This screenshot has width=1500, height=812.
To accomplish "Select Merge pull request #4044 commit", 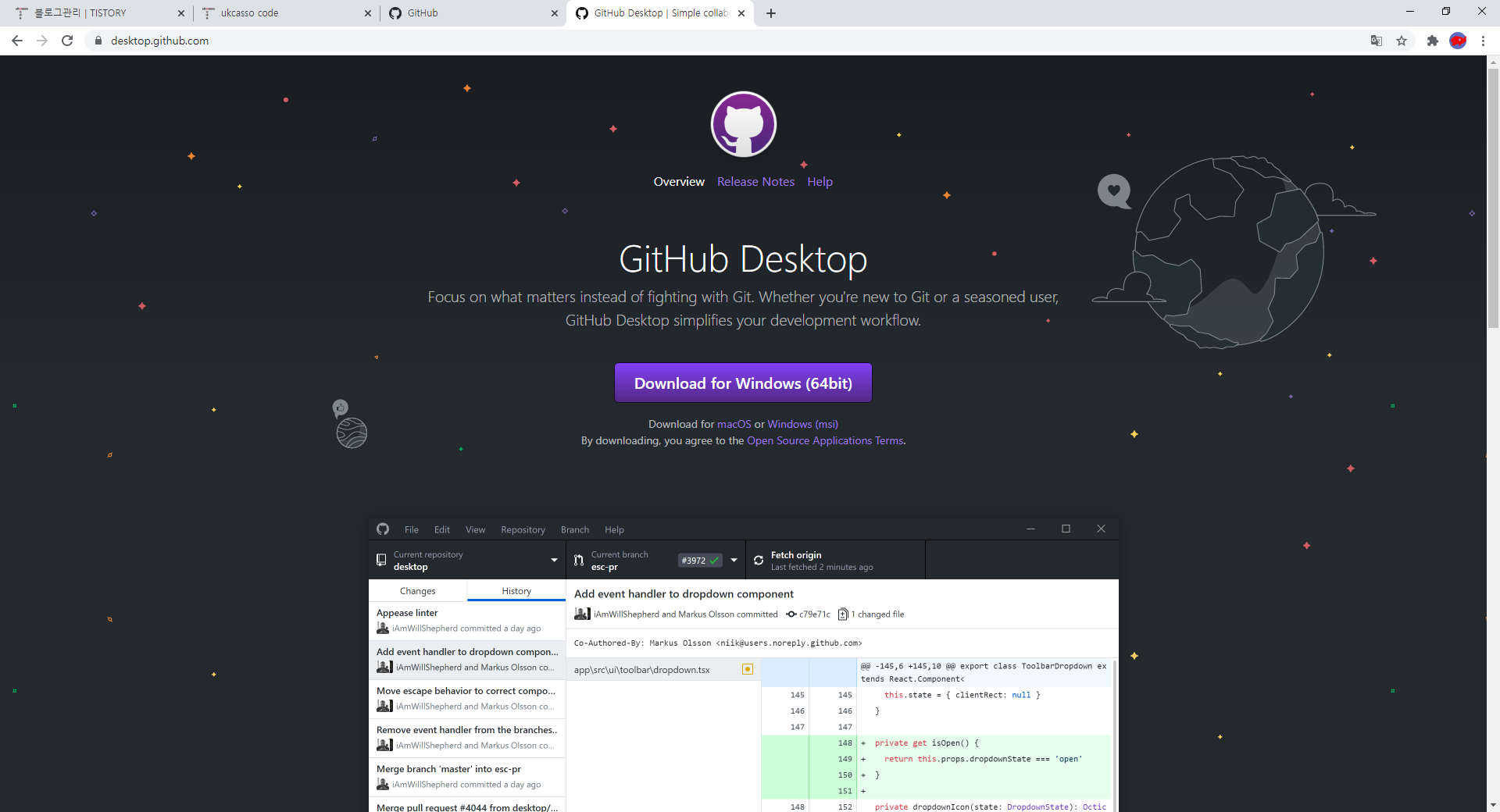I will 467,805.
